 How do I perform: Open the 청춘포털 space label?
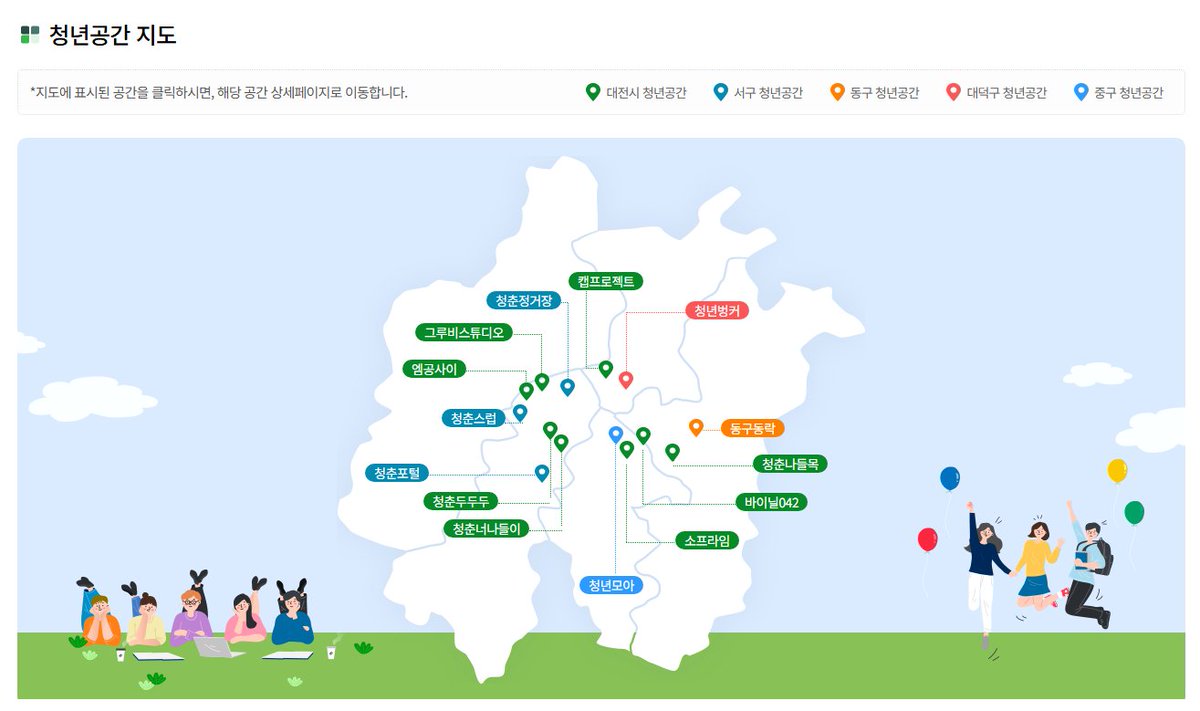click(x=397, y=473)
